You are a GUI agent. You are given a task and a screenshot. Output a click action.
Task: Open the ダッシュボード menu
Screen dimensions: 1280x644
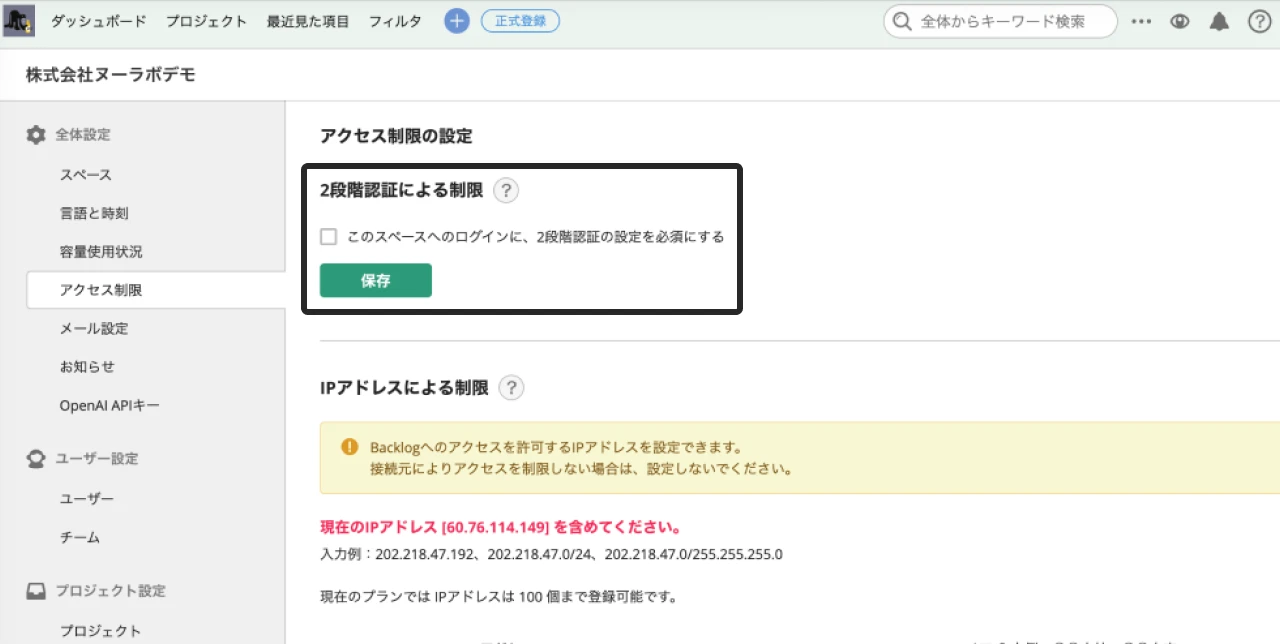click(x=98, y=20)
